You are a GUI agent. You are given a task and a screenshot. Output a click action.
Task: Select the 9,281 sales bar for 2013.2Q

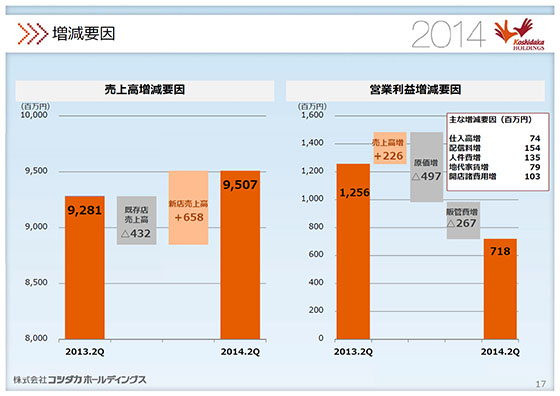click(x=85, y=267)
